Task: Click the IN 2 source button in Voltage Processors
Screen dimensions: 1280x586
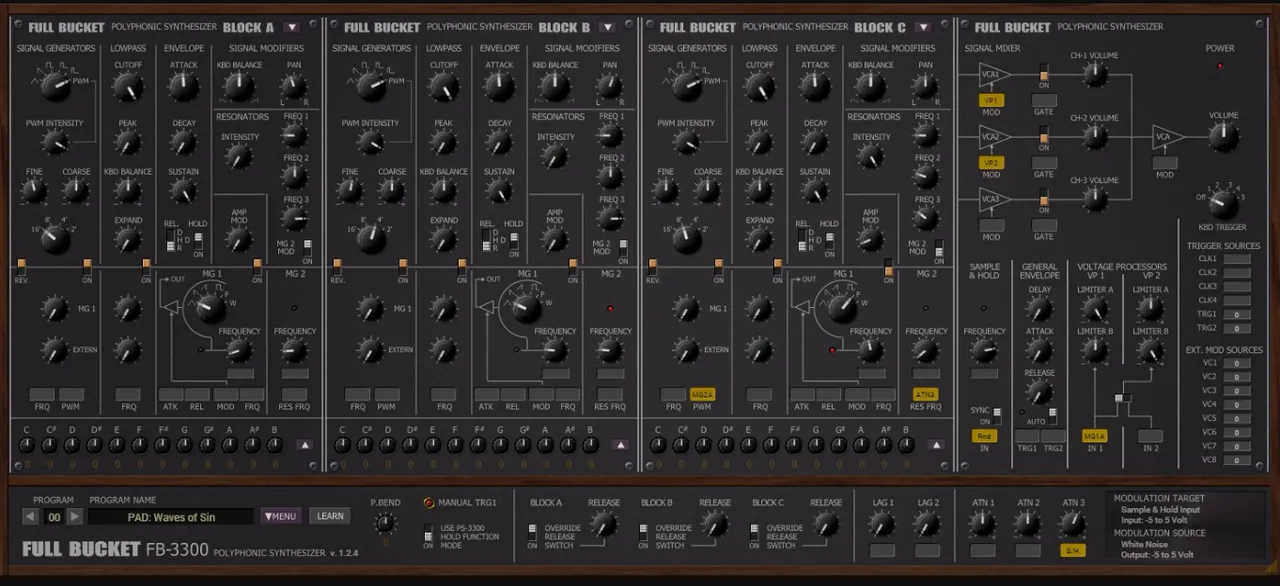Action: pyautogui.click(x=1150, y=436)
